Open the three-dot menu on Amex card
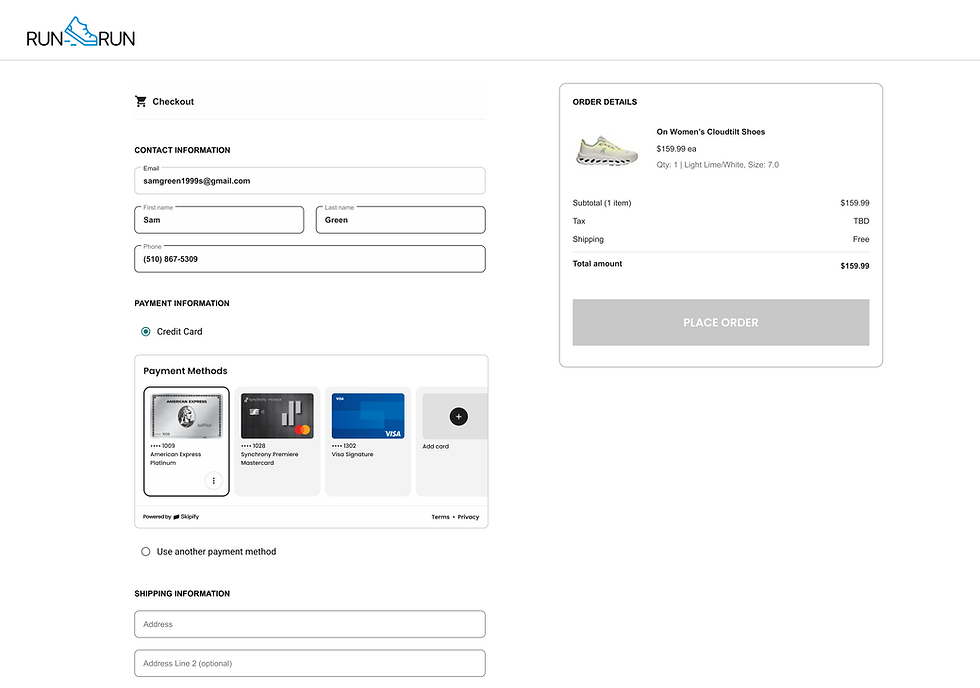980x688 pixels. click(x=214, y=481)
